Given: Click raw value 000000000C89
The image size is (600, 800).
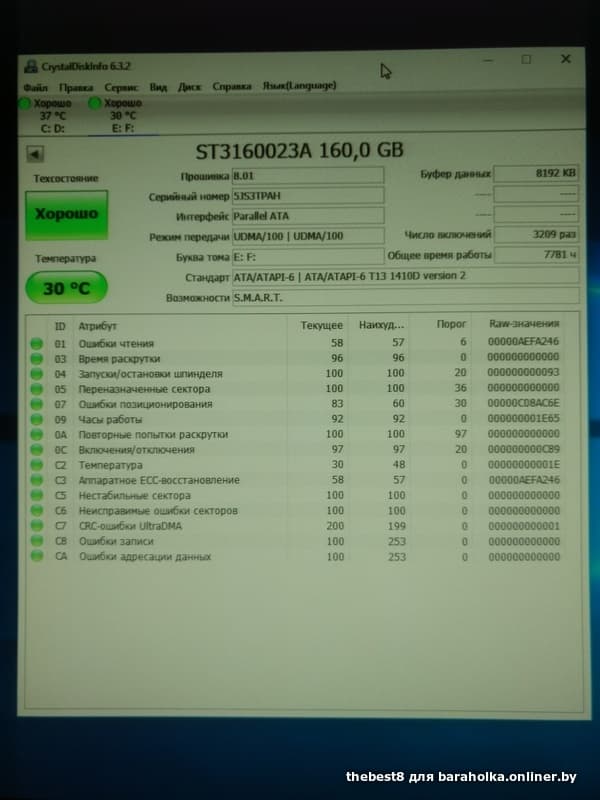Looking at the screenshot, I should tap(524, 449).
